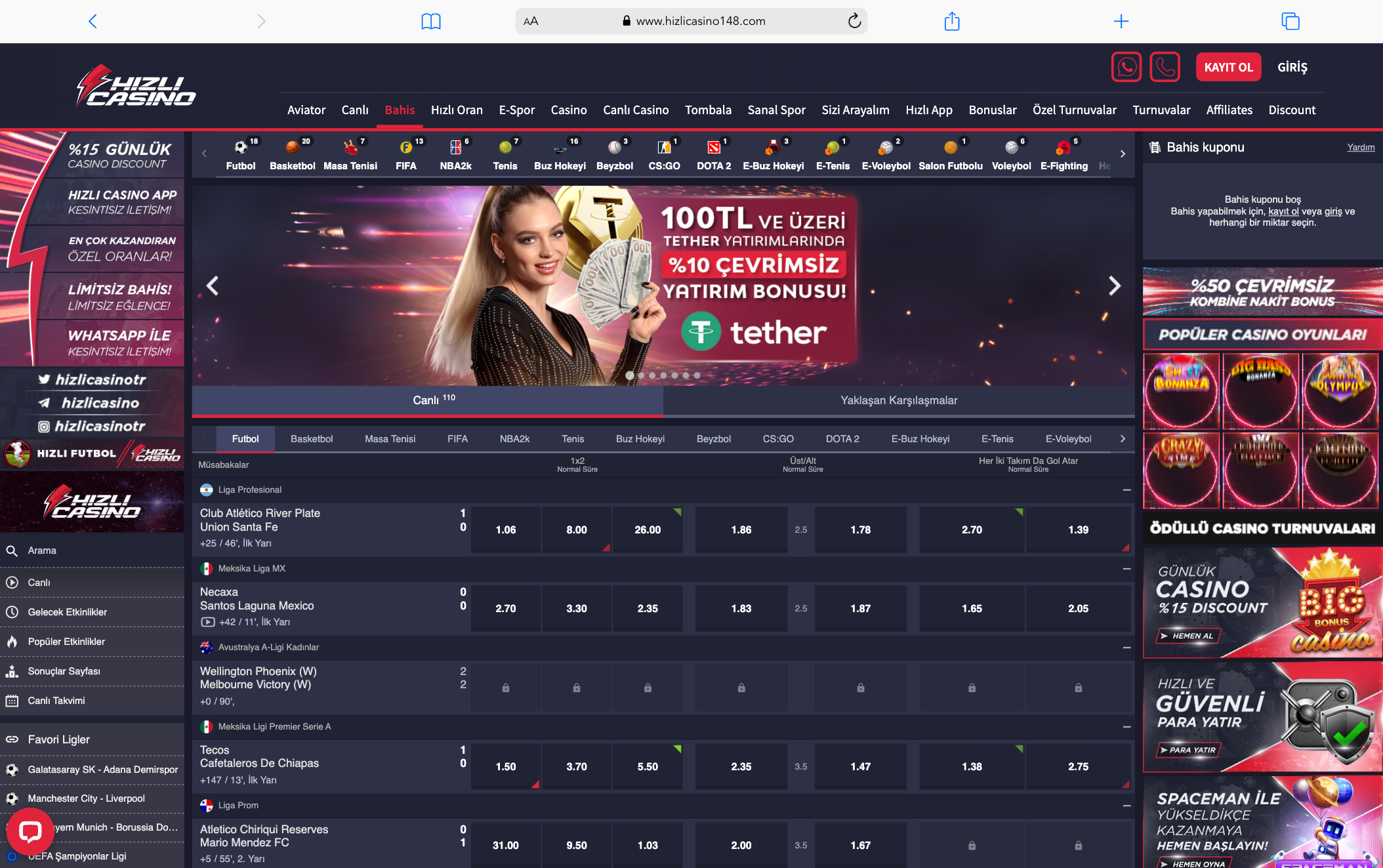Open Safari bookmarks book icon
The image size is (1383, 868).
[431, 22]
